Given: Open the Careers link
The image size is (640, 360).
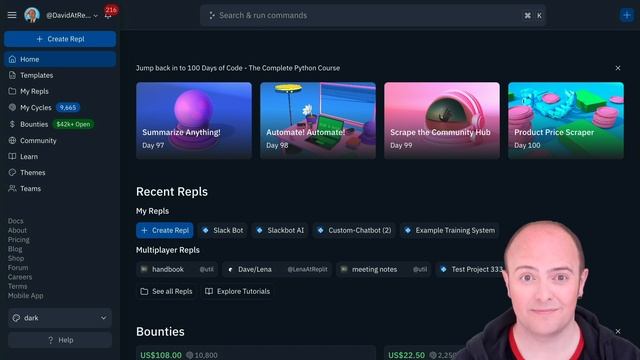Looking at the screenshot, I should coord(20,277).
